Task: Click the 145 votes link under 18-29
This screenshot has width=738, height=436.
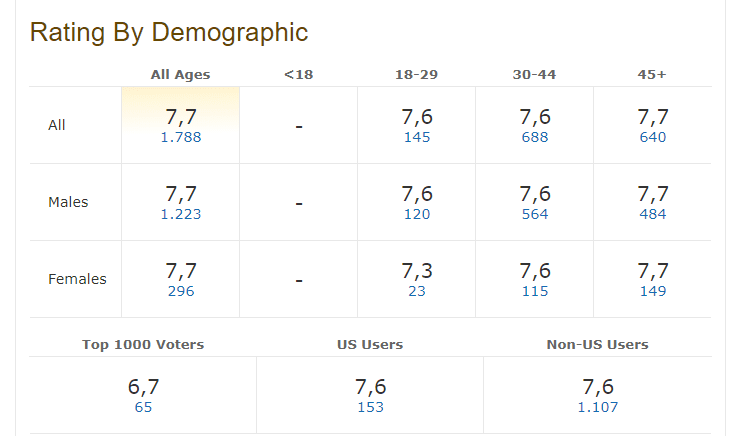Action: (417, 137)
